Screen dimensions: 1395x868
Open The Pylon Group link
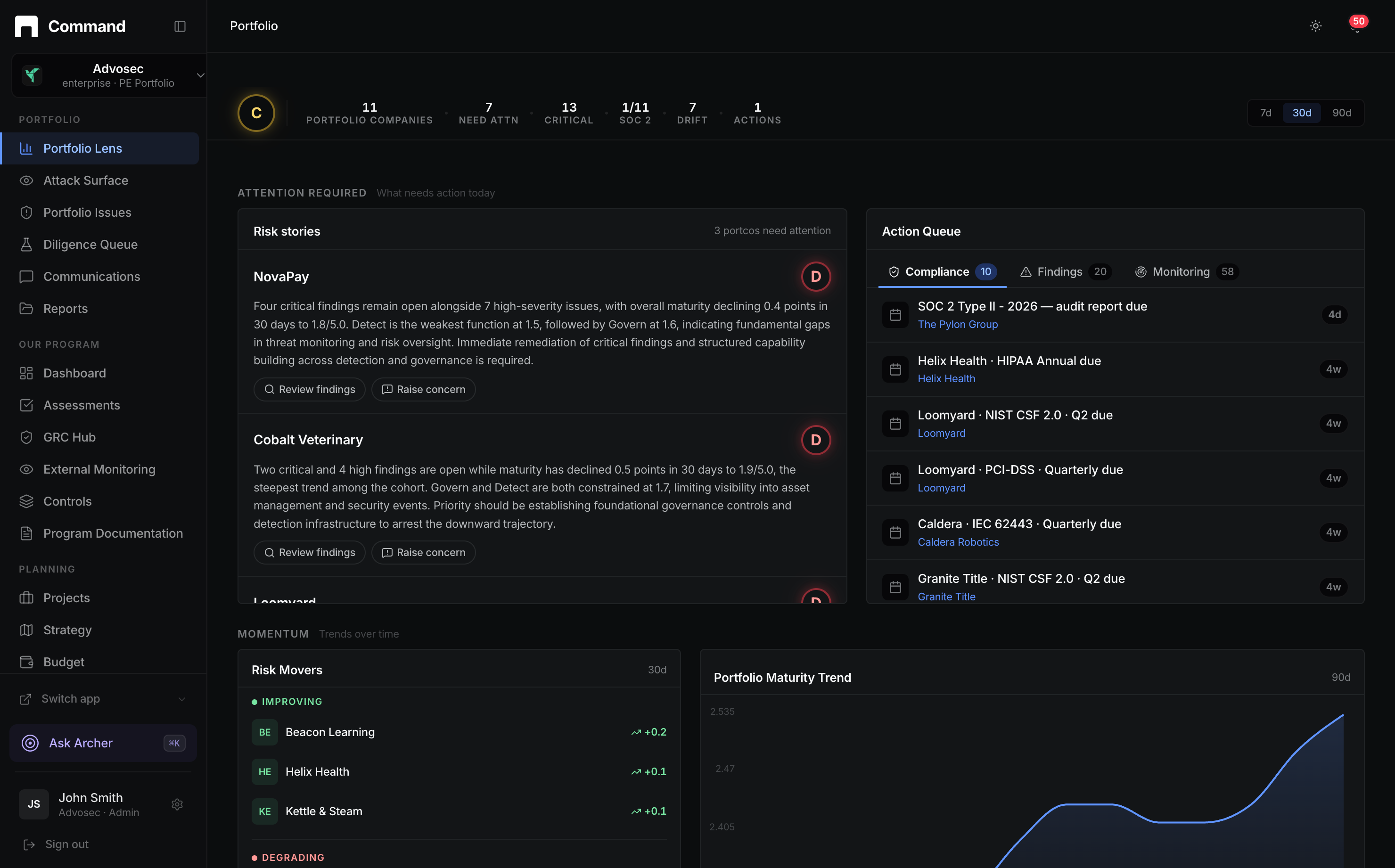coord(958,325)
